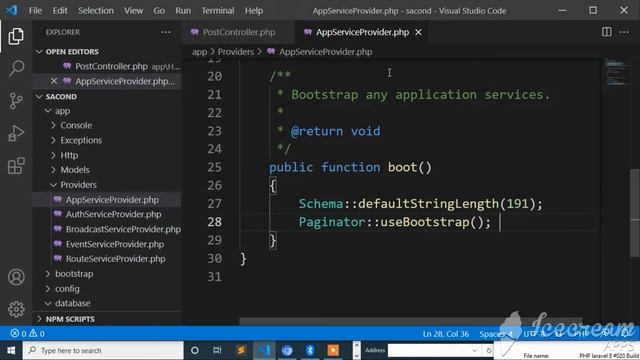Screen dimensions: 640x360
Task: Open Bluetooth app from the taskbar
Action: [310, 351]
